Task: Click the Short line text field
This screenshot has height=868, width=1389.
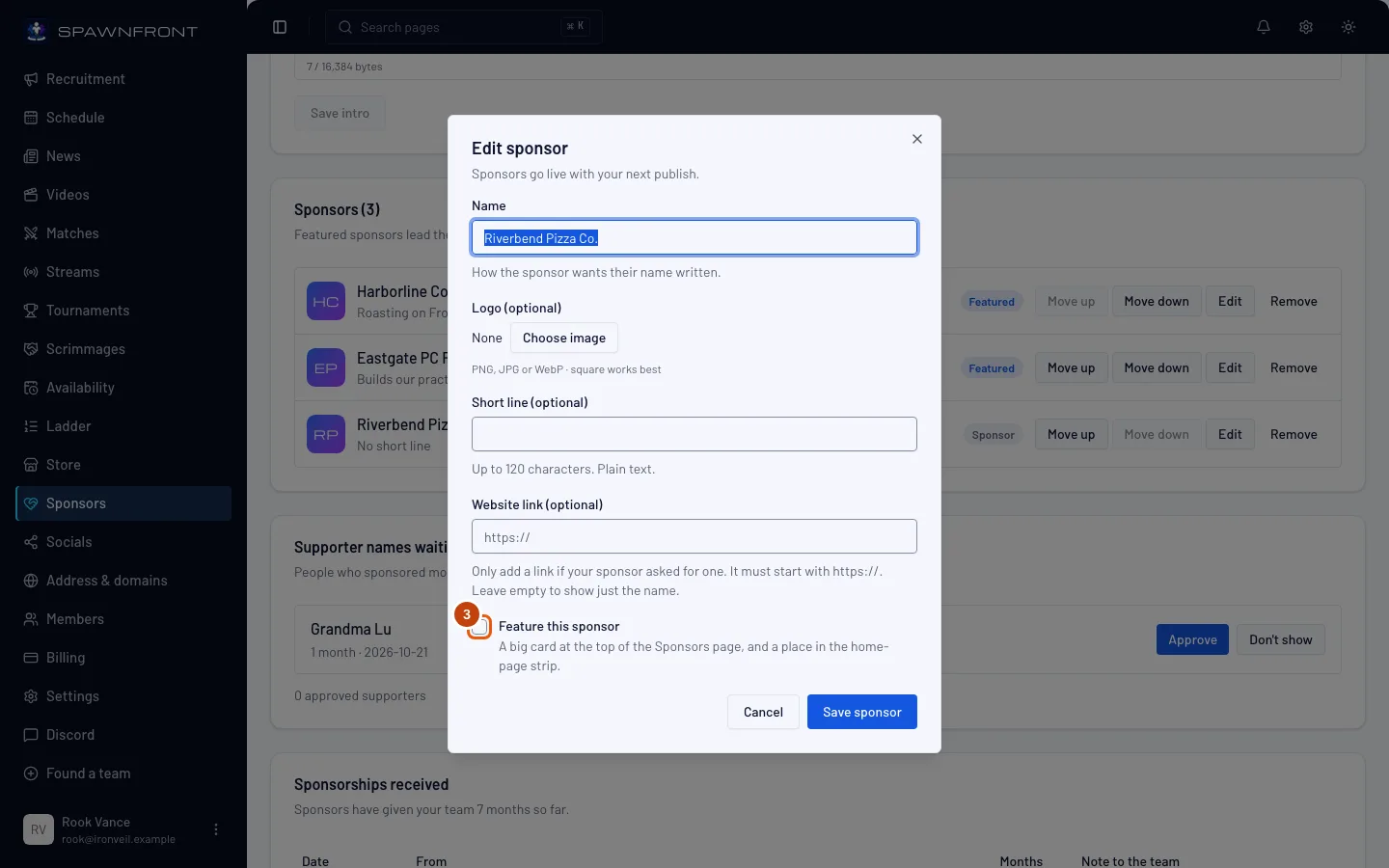Action: click(x=694, y=434)
